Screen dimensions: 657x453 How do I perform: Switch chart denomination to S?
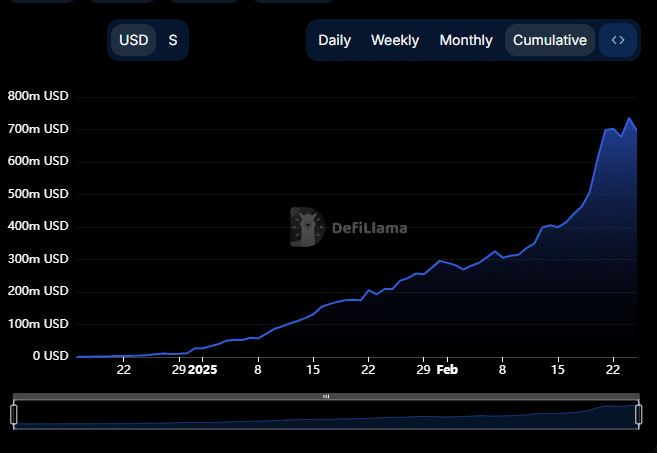[x=173, y=40]
